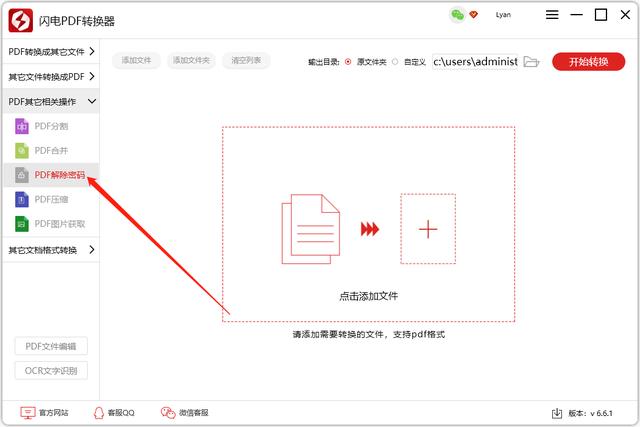Open the 微信客服 link
This screenshot has width=640, height=427.
coord(193,413)
